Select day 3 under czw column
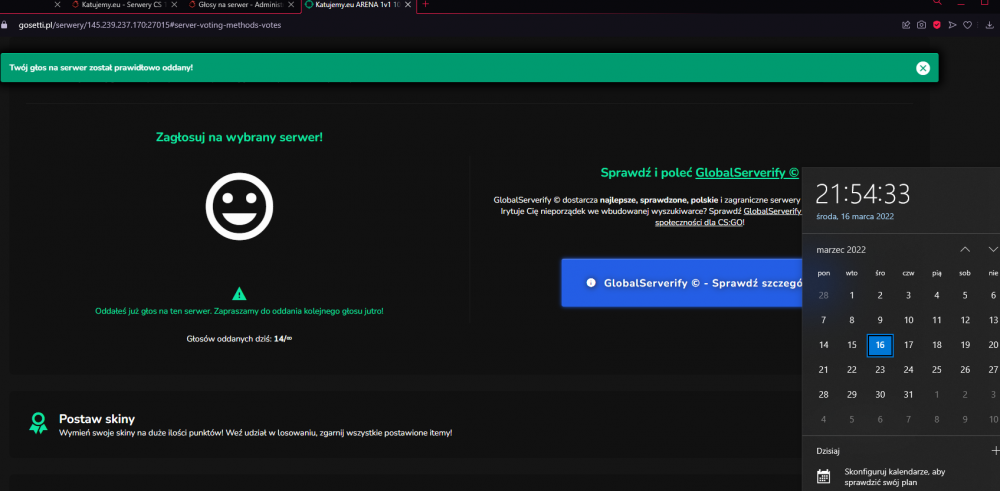1000x491 pixels. [x=908, y=295]
